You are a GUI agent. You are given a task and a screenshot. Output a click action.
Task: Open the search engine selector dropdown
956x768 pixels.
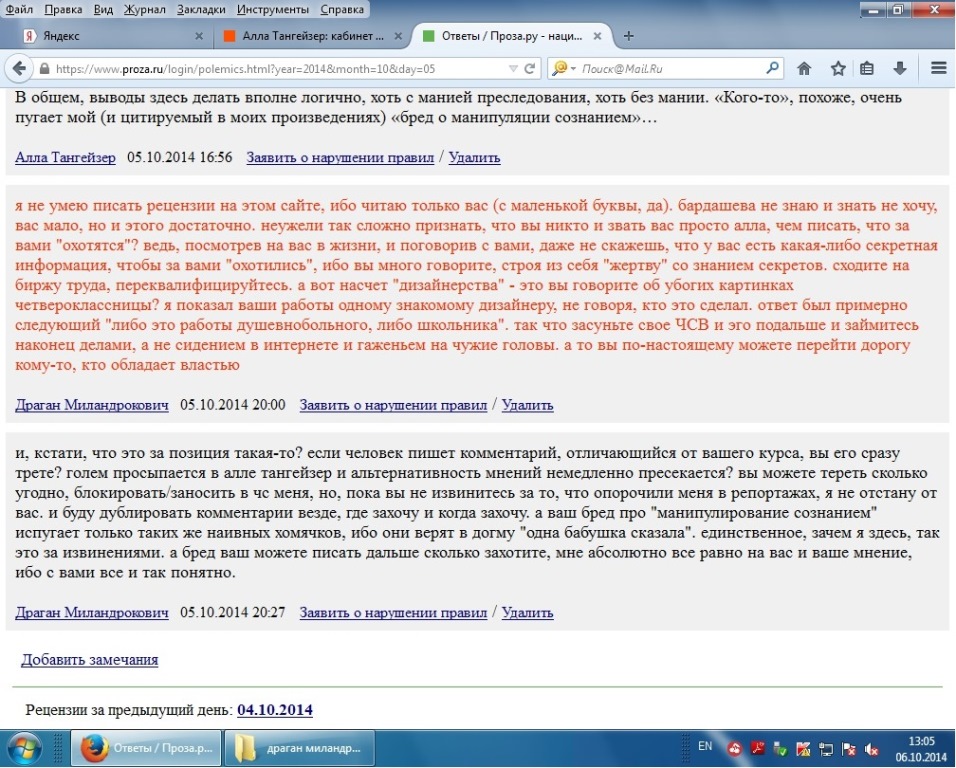[x=563, y=69]
